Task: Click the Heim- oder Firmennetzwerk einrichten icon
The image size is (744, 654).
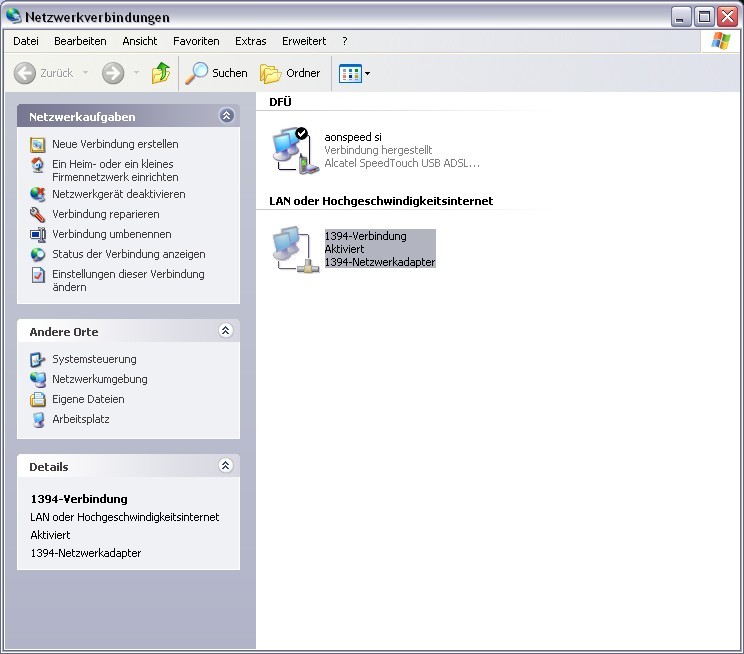Action: point(37,165)
